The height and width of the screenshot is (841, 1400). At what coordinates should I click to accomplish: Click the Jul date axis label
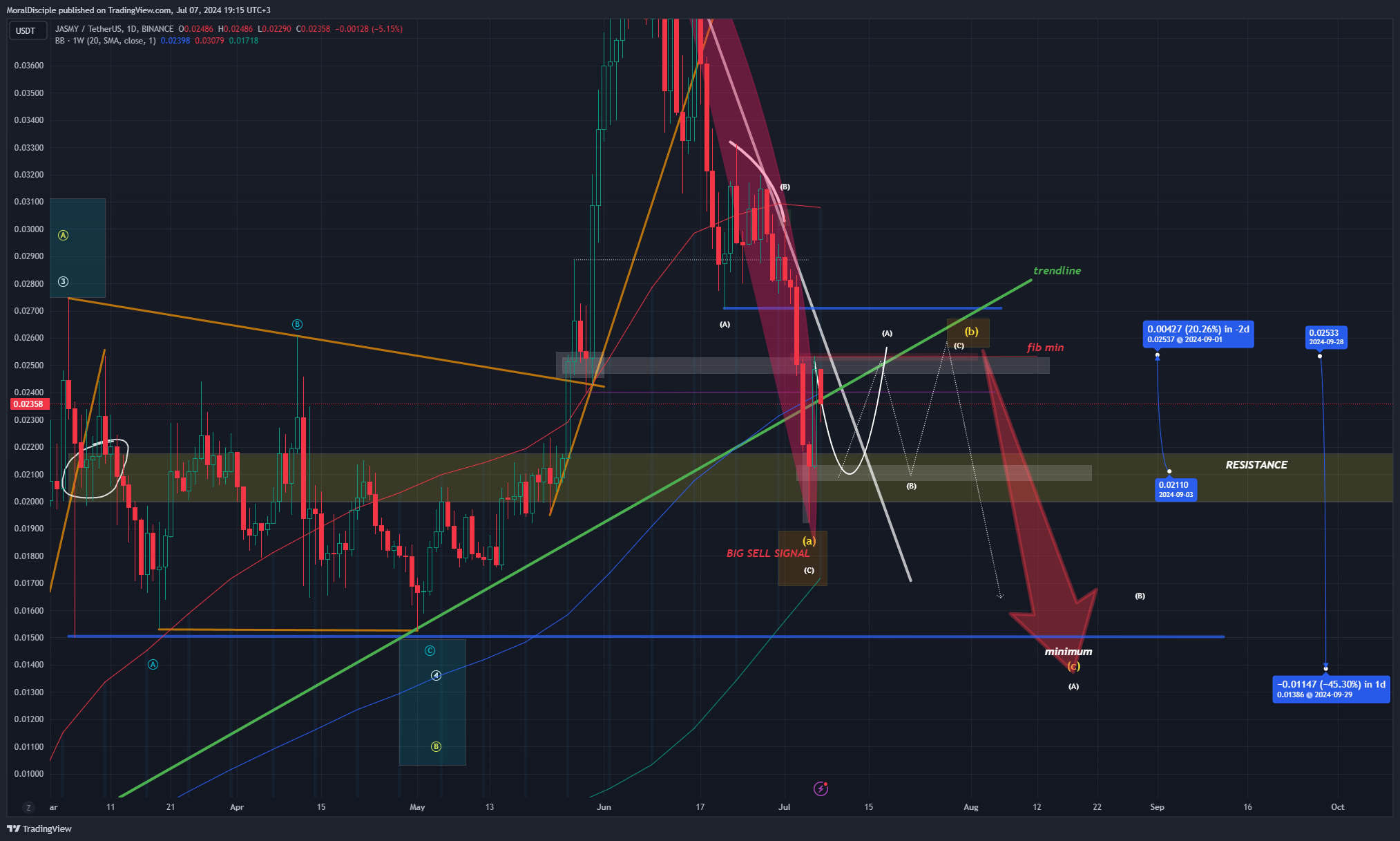click(784, 807)
